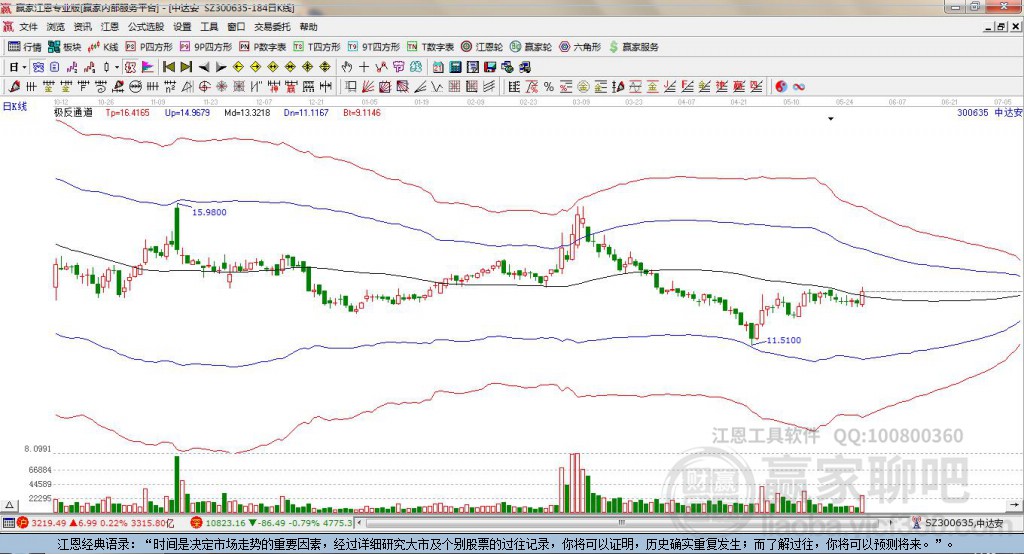
Task: Select the hand pan tool
Action: [347, 67]
